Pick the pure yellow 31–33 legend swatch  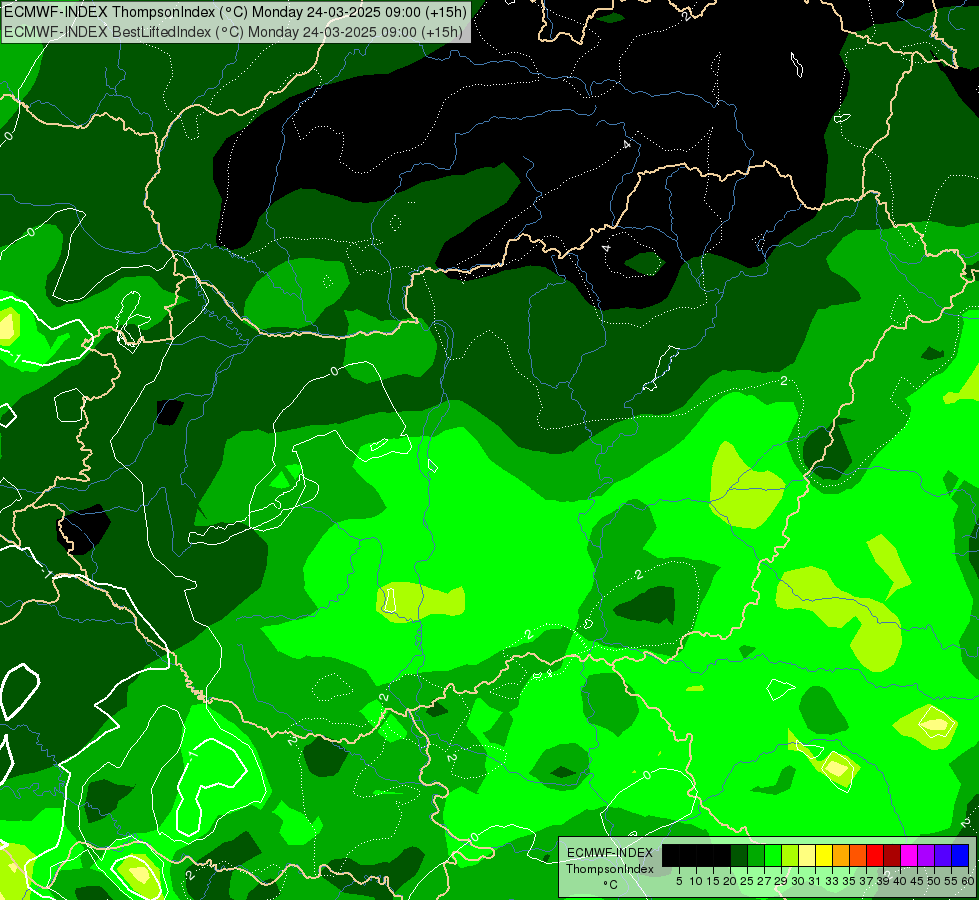point(824,855)
